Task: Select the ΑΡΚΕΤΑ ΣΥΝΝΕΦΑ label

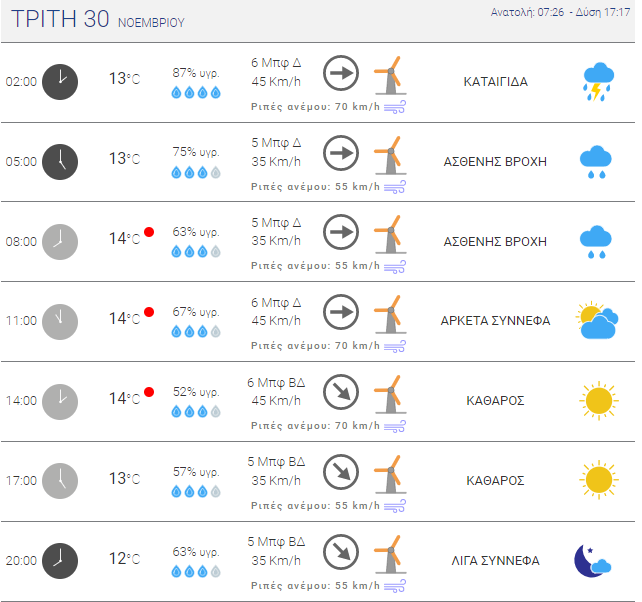Action: pos(495,321)
